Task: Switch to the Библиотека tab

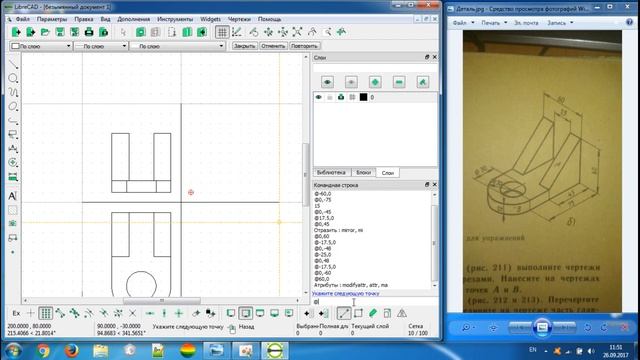Action: [x=331, y=173]
